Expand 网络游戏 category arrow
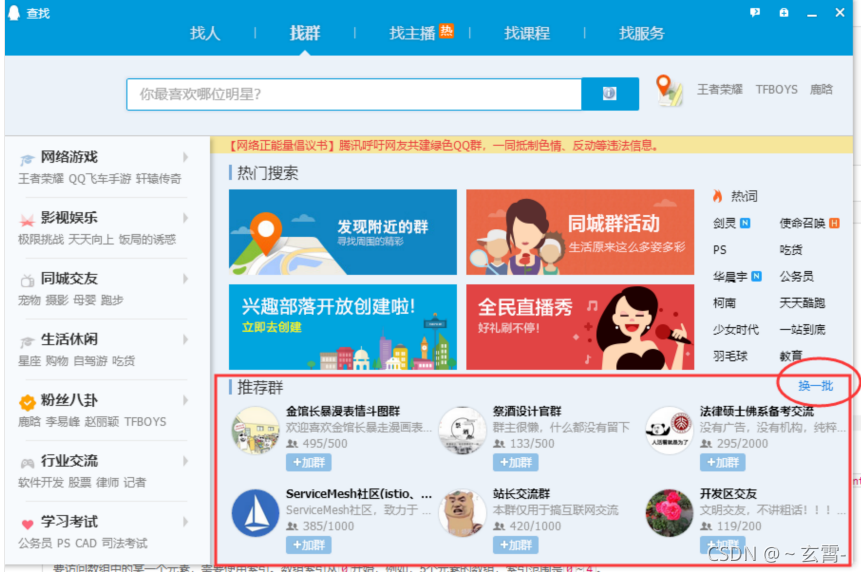The image size is (861, 572). click(186, 157)
